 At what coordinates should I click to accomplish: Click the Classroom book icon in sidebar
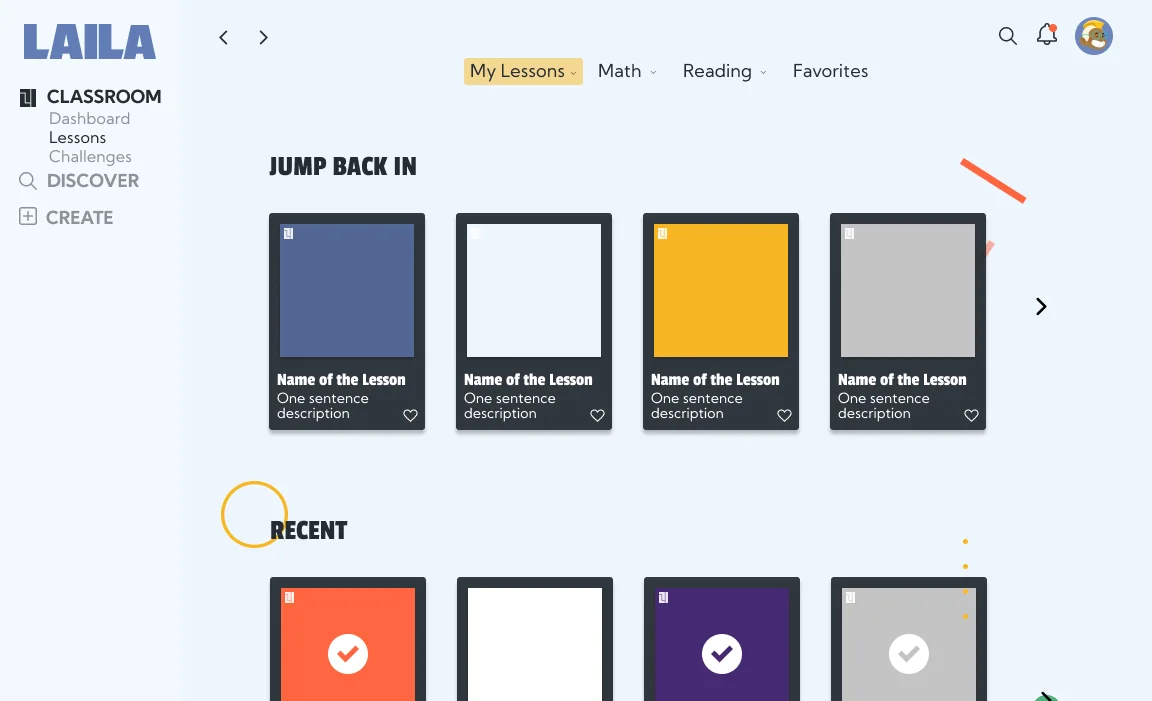click(28, 98)
